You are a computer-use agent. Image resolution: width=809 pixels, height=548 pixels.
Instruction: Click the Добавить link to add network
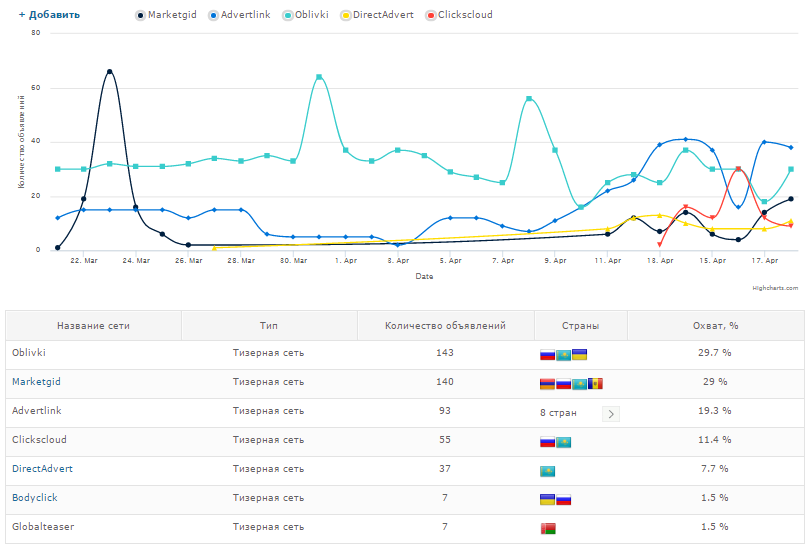(50, 15)
